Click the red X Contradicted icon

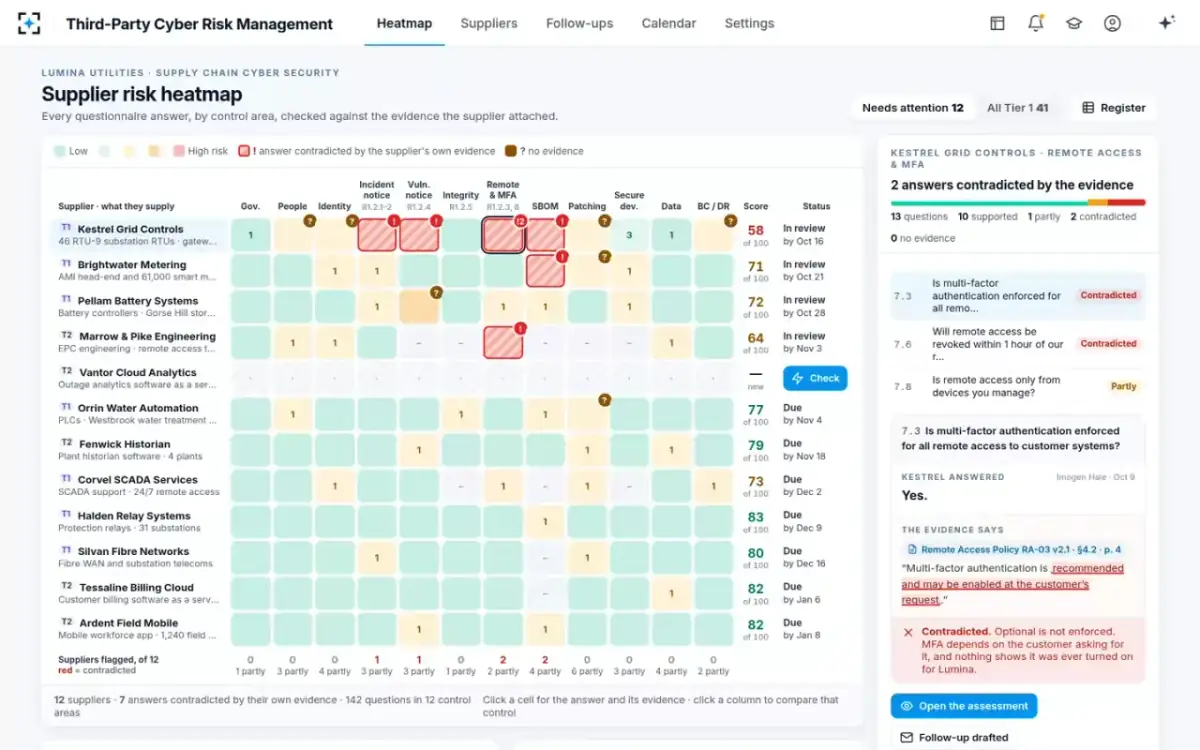click(908, 632)
